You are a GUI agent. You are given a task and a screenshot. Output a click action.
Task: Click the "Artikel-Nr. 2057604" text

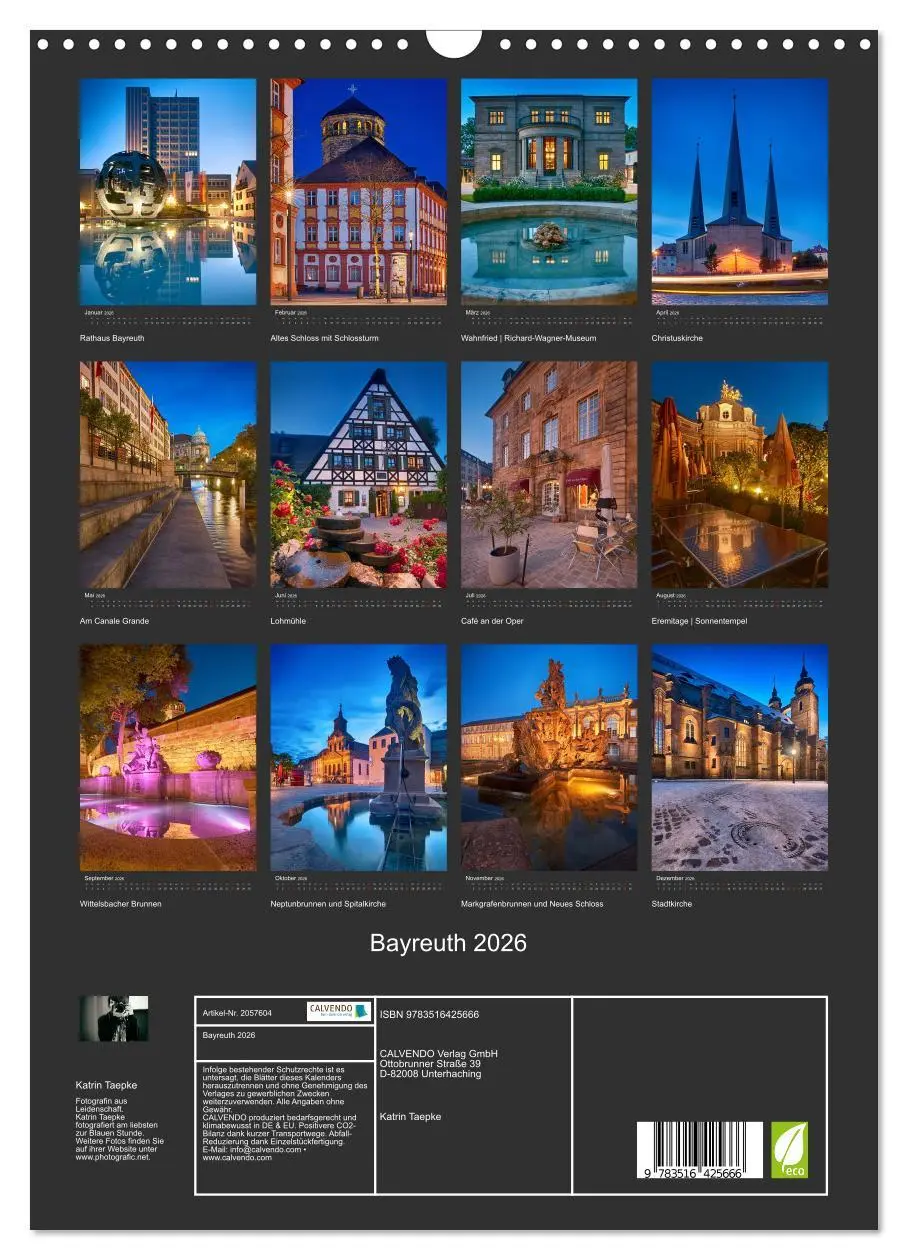pos(237,1013)
